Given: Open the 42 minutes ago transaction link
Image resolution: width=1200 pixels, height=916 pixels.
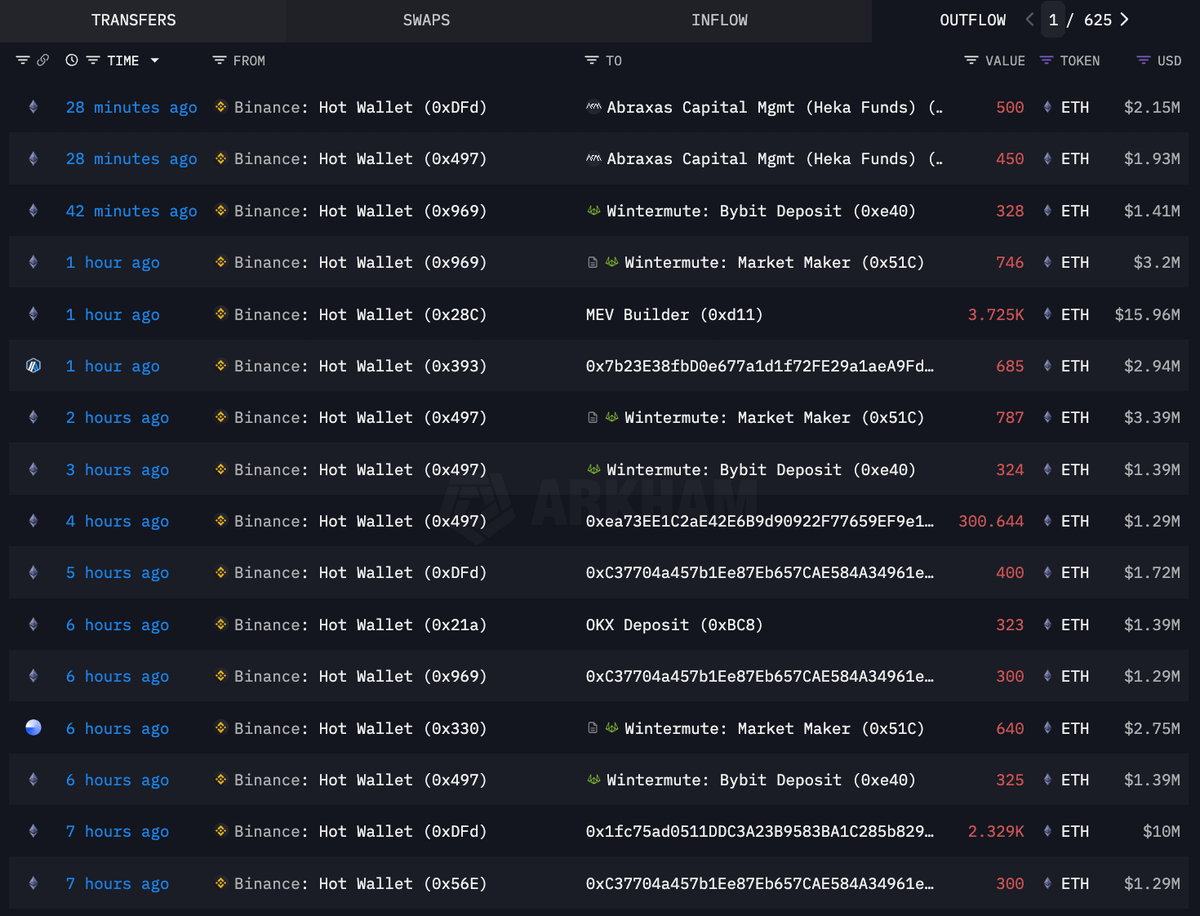Looking at the screenshot, I should click(131, 211).
